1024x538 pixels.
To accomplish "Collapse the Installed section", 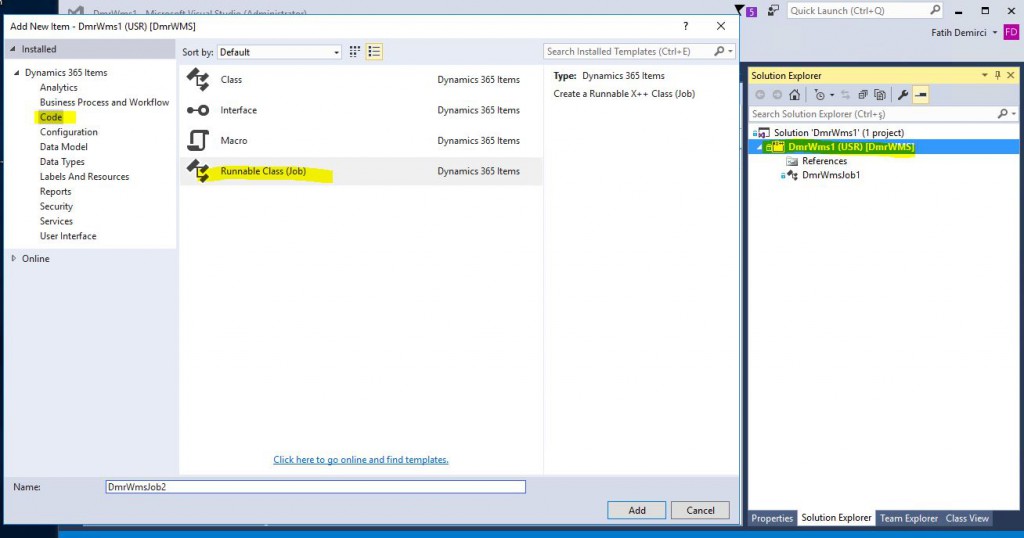I will [x=12, y=49].
